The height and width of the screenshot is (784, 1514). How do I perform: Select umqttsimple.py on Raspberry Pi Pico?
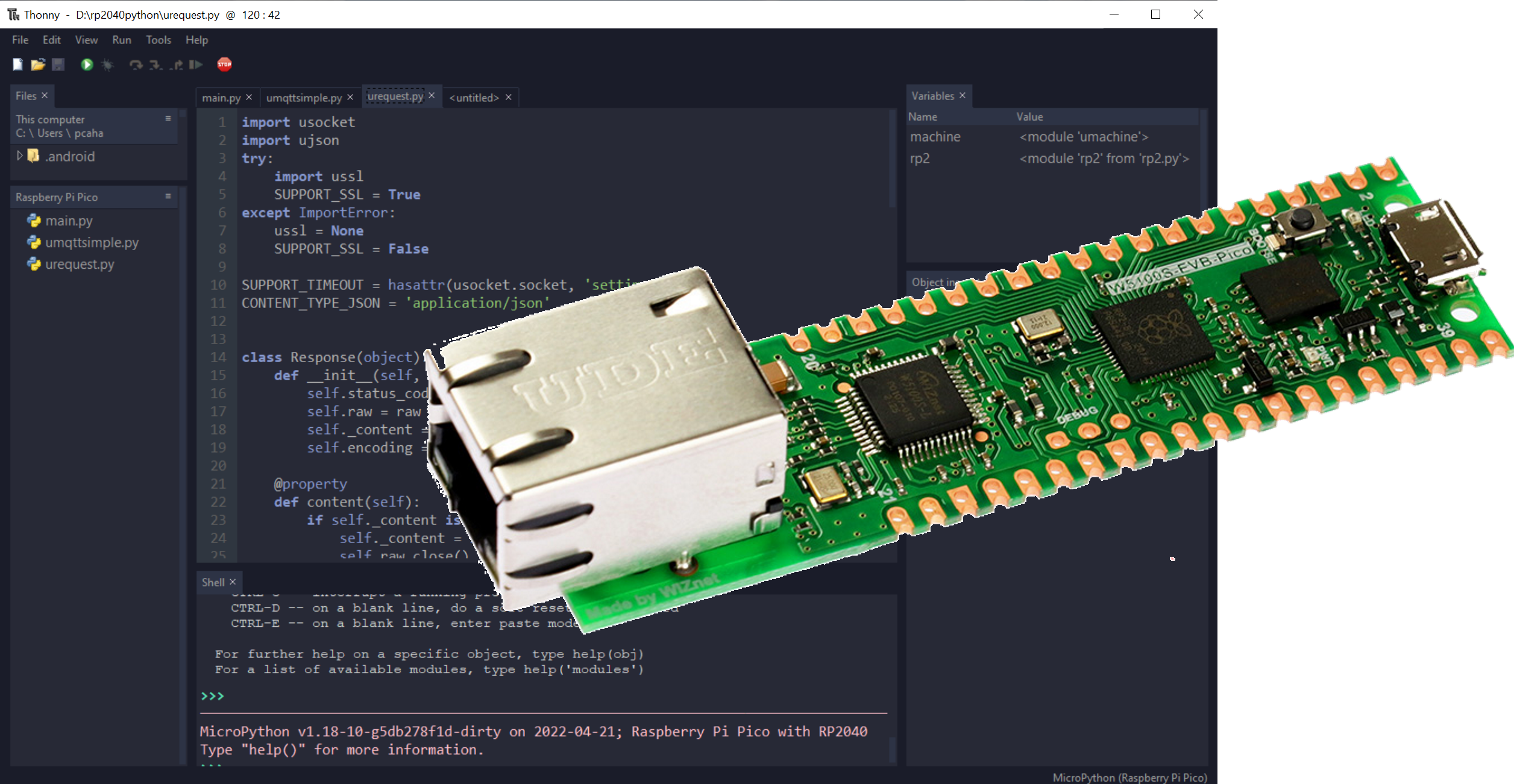92,242
